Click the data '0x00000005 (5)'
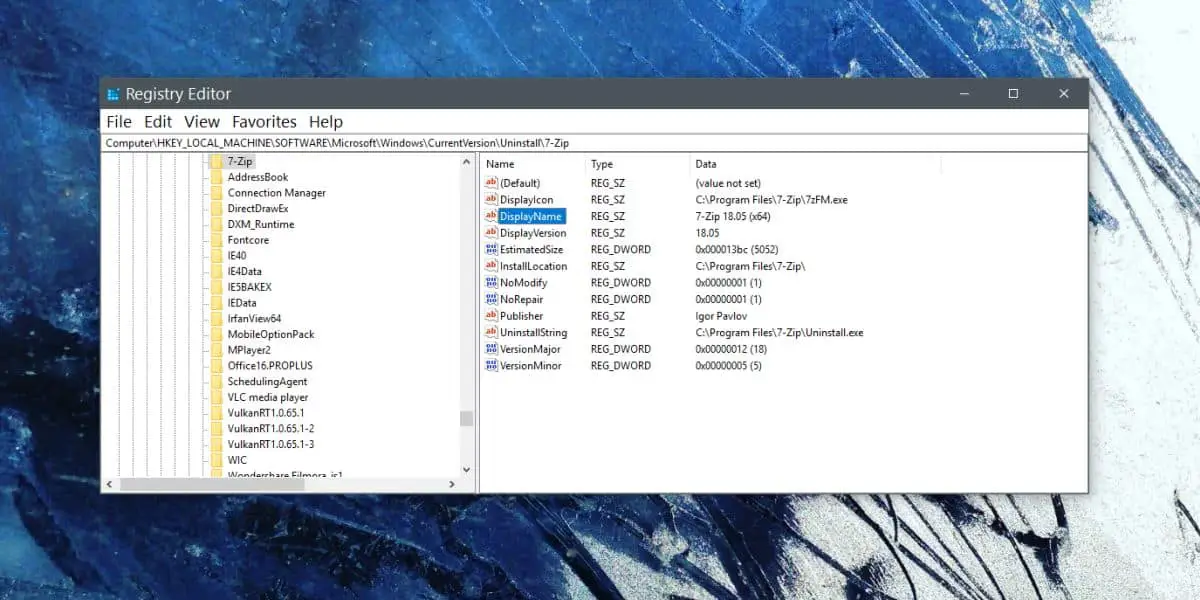 [728, 366]
